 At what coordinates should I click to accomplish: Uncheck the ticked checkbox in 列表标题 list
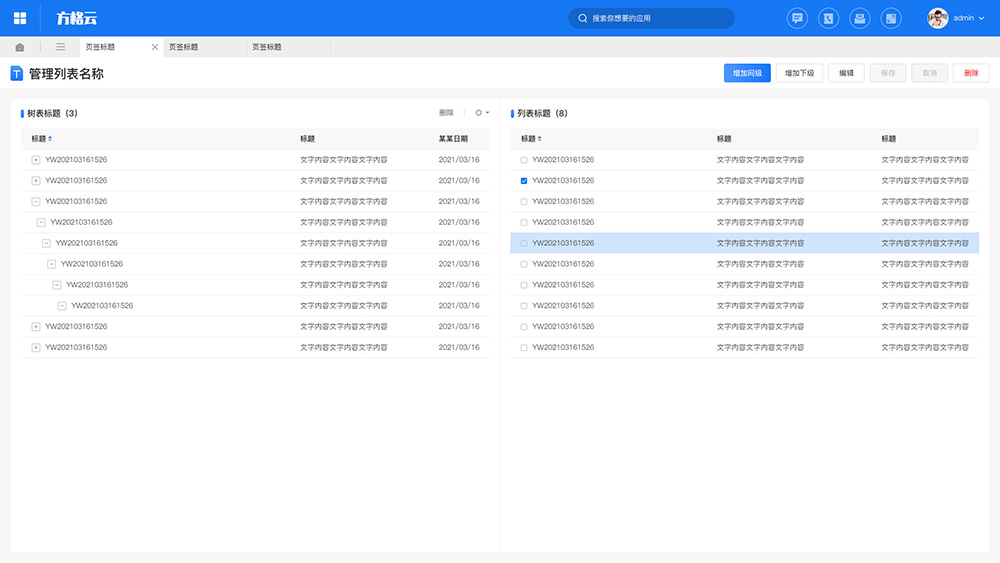(524, 181)
